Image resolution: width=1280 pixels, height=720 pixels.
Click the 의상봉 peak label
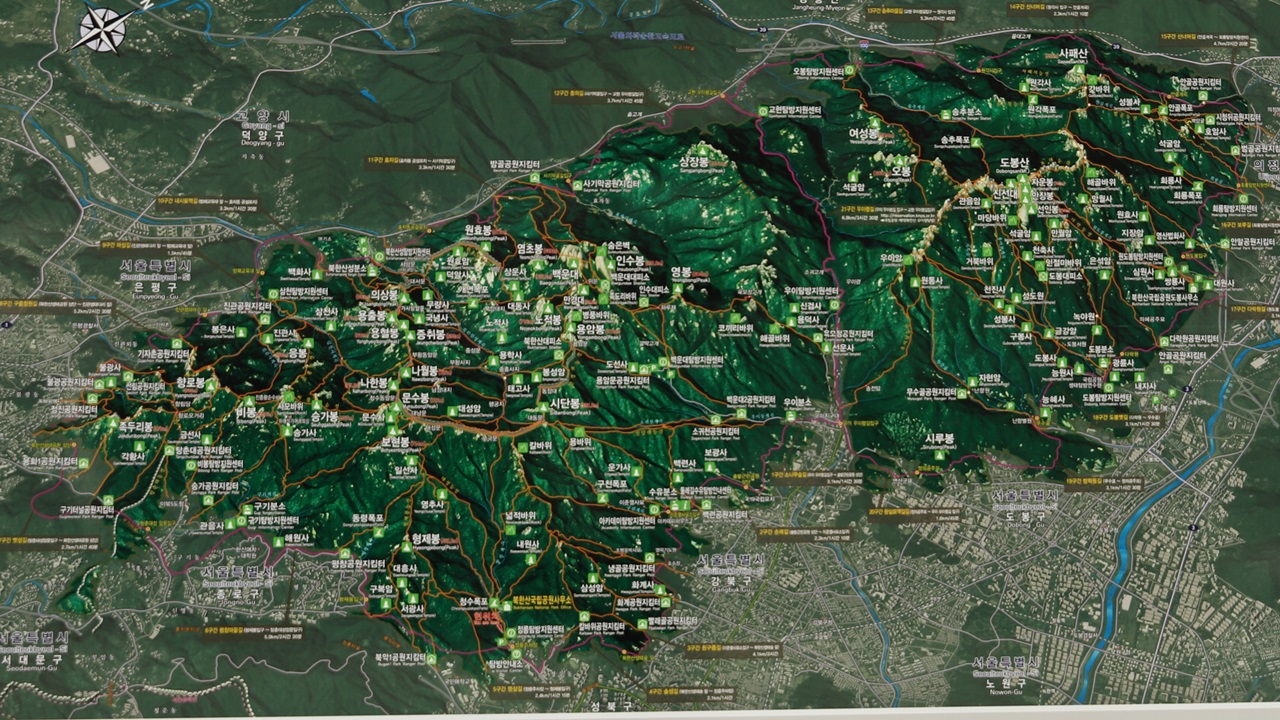click(383, 295)
